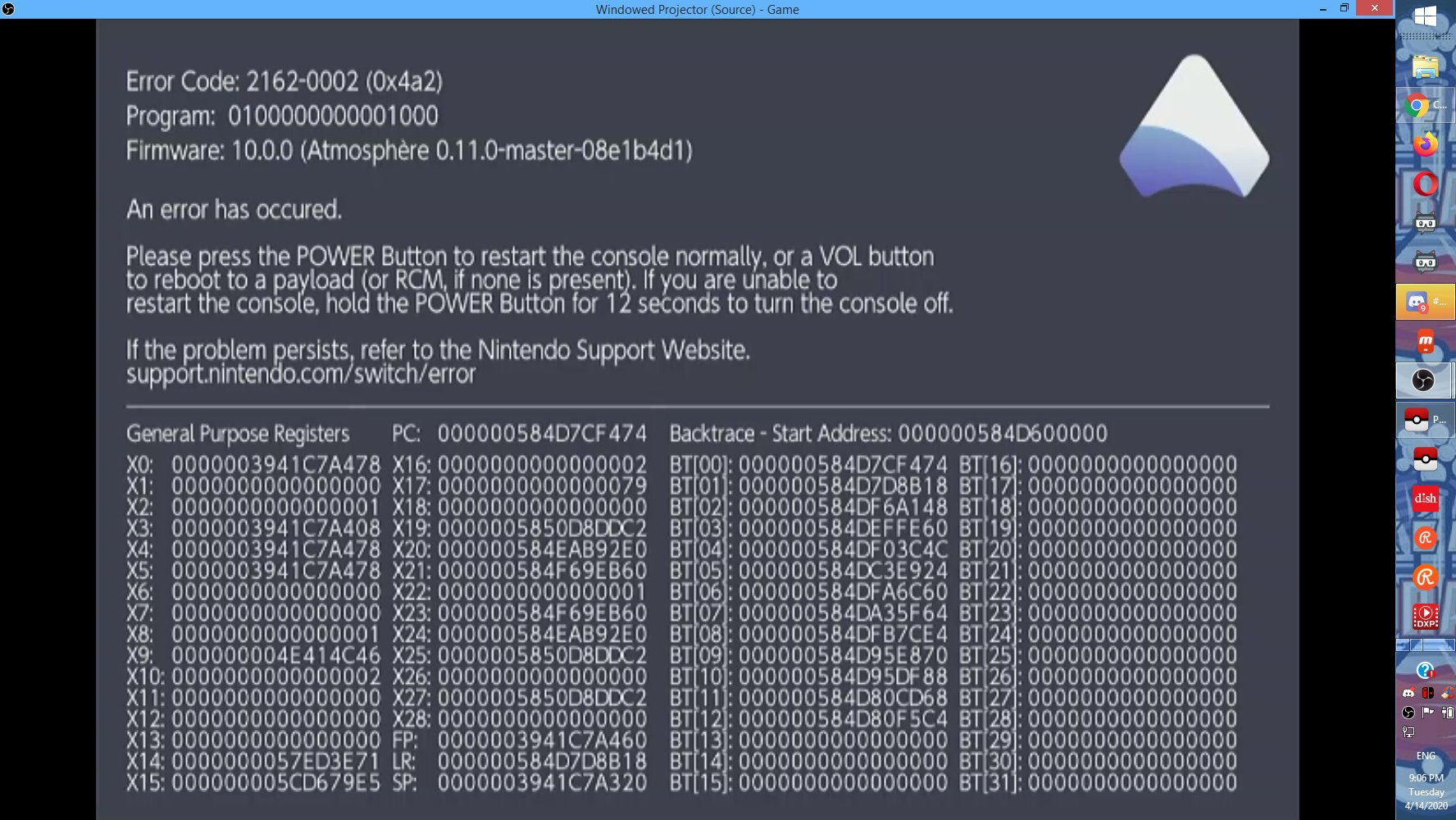Open the network tray icon
The image size is (1456, 820).
coord(1408,731)
